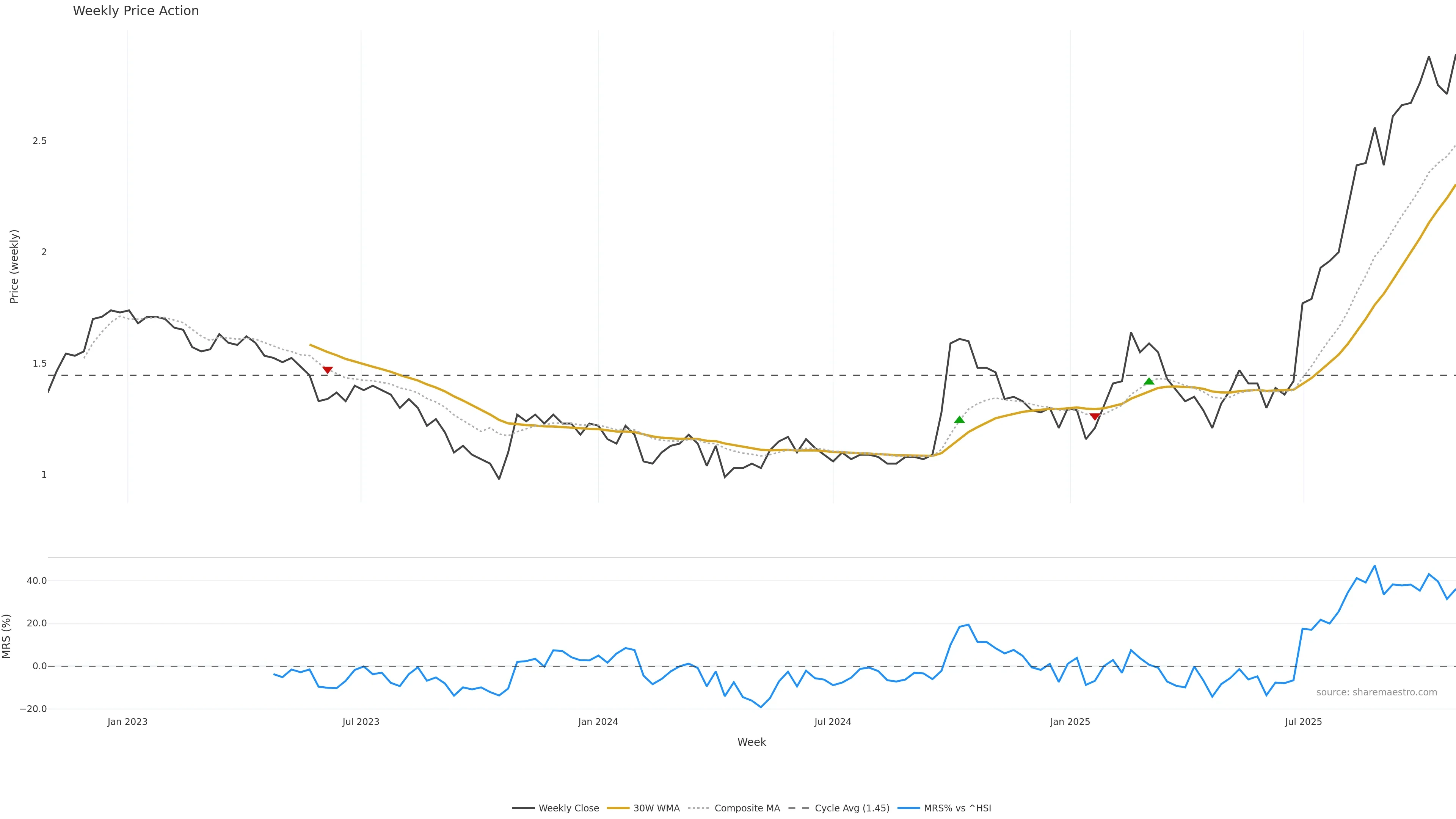The image size is (1456, 819).
Task: Click the Weekly Price Action chart title
Action: click(136, 11)
